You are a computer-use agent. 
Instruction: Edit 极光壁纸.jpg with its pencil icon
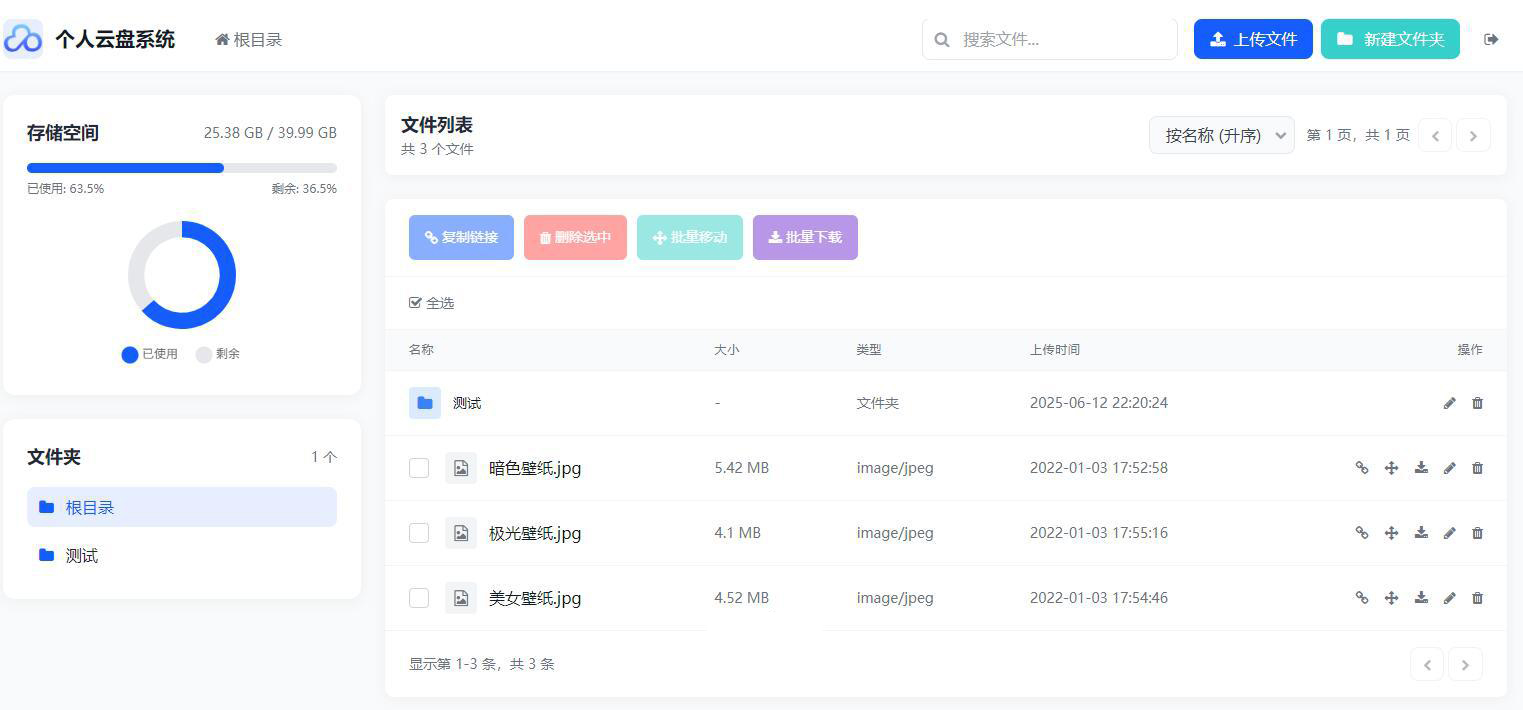click(1449, 532)
